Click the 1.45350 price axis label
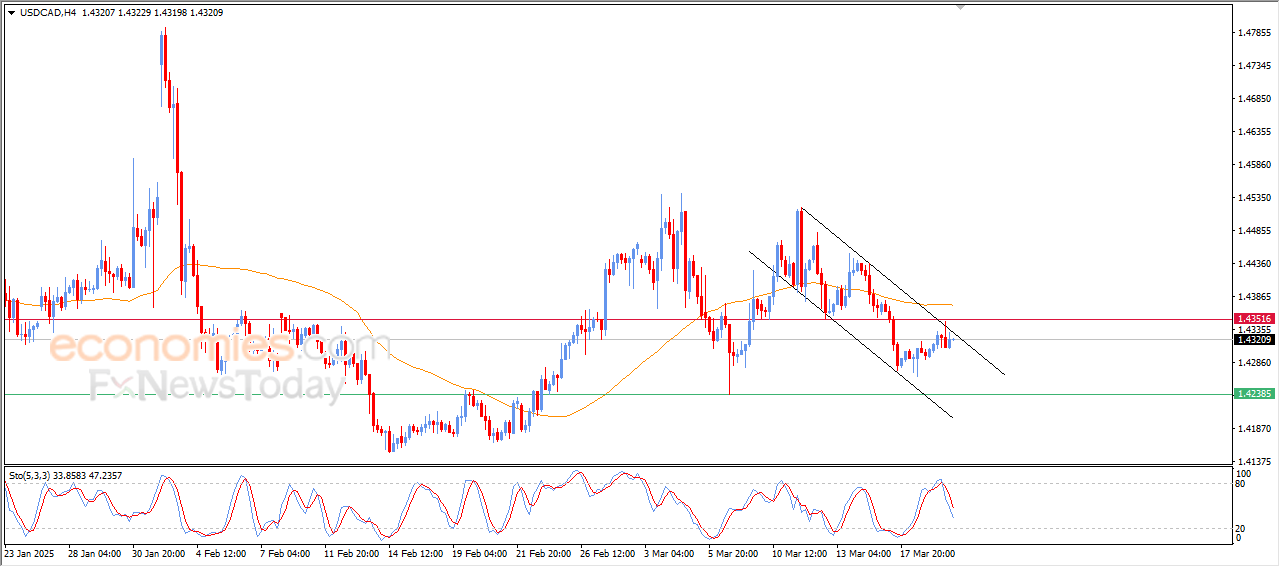This screenshot has width=1280, height=567. 1254,198
